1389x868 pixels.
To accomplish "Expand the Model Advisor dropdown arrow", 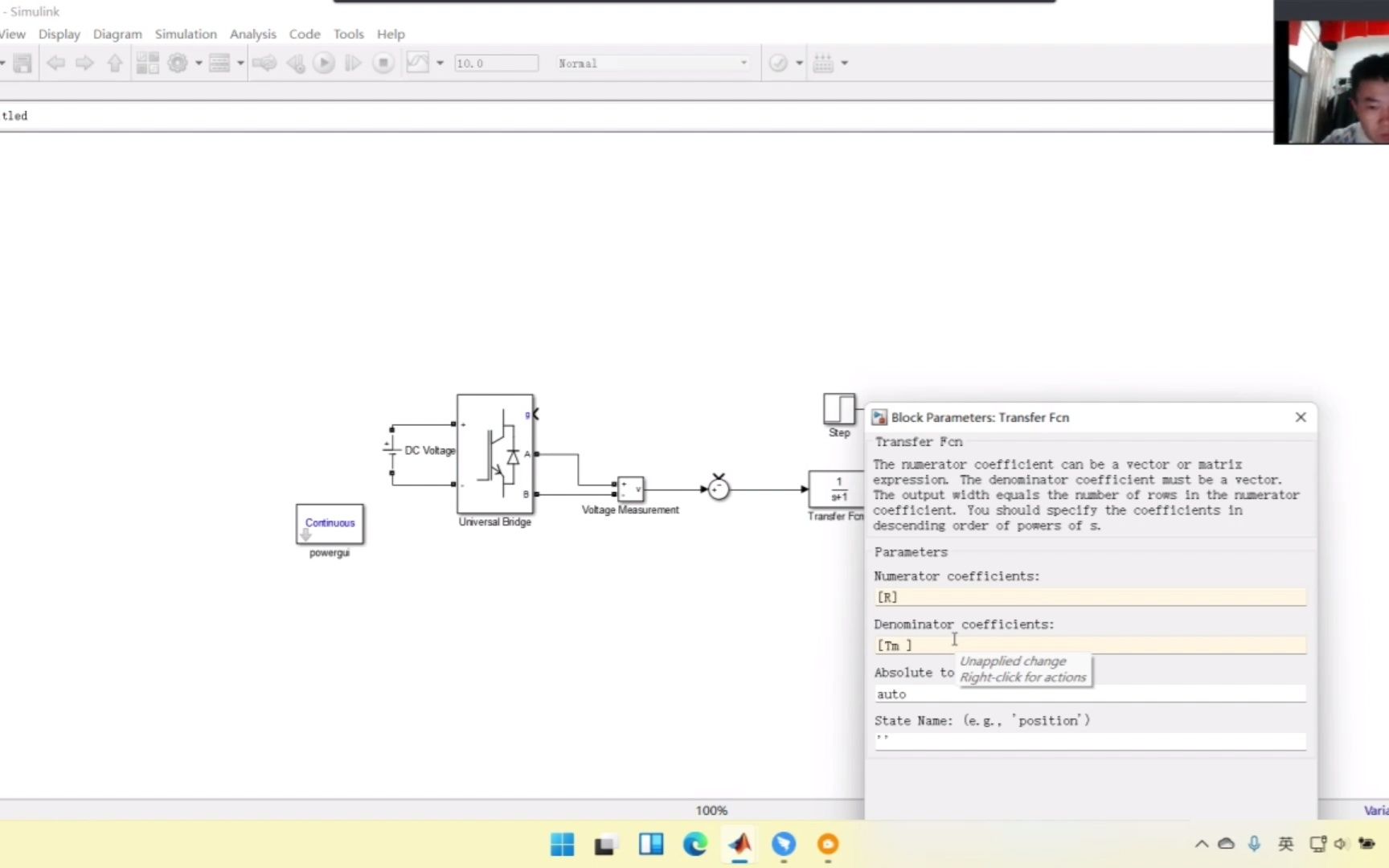I will (x=799, y=63).
